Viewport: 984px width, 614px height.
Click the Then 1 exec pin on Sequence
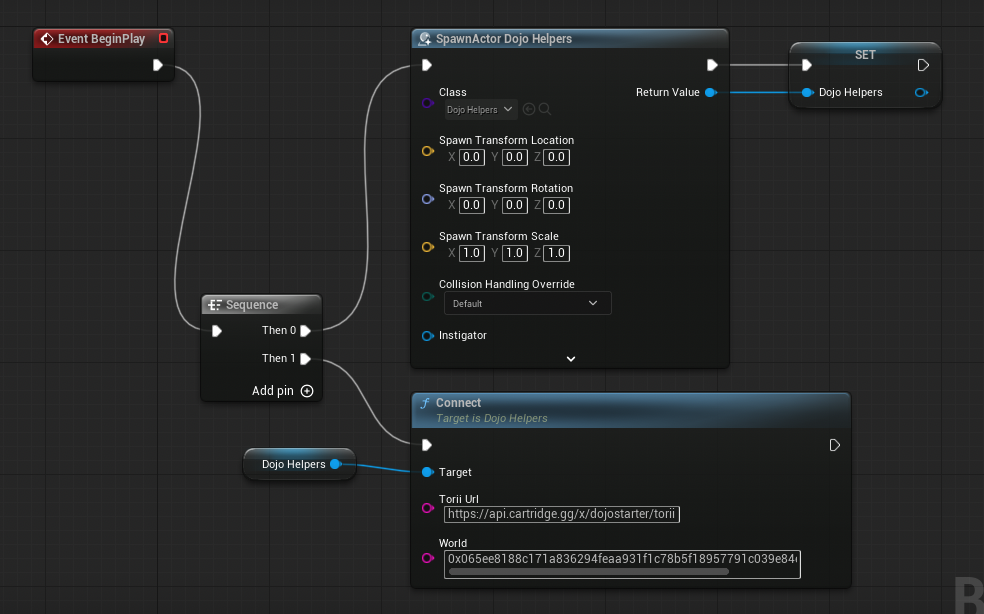coord(306,358)
